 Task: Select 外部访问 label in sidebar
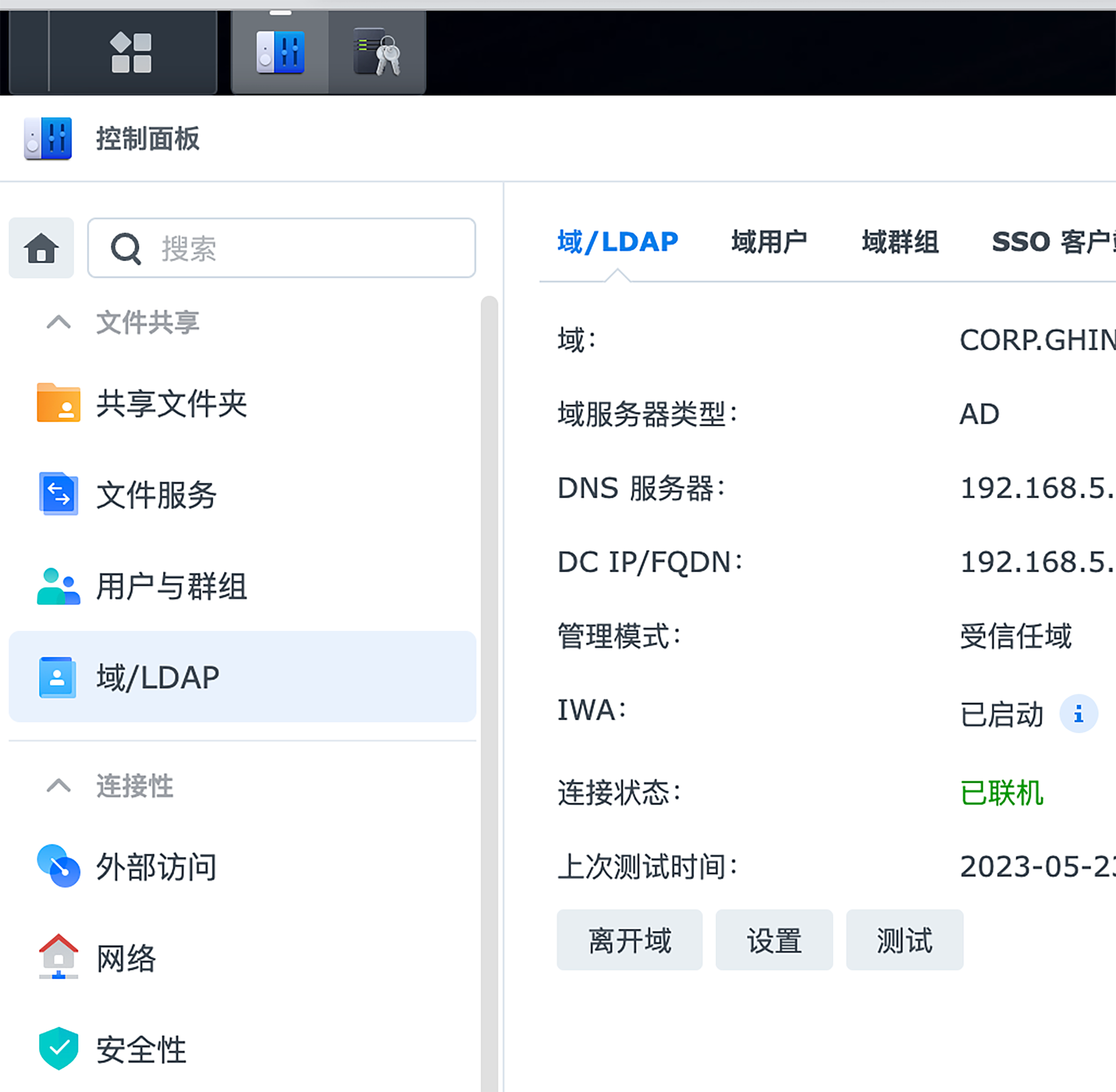pos(156,866)
